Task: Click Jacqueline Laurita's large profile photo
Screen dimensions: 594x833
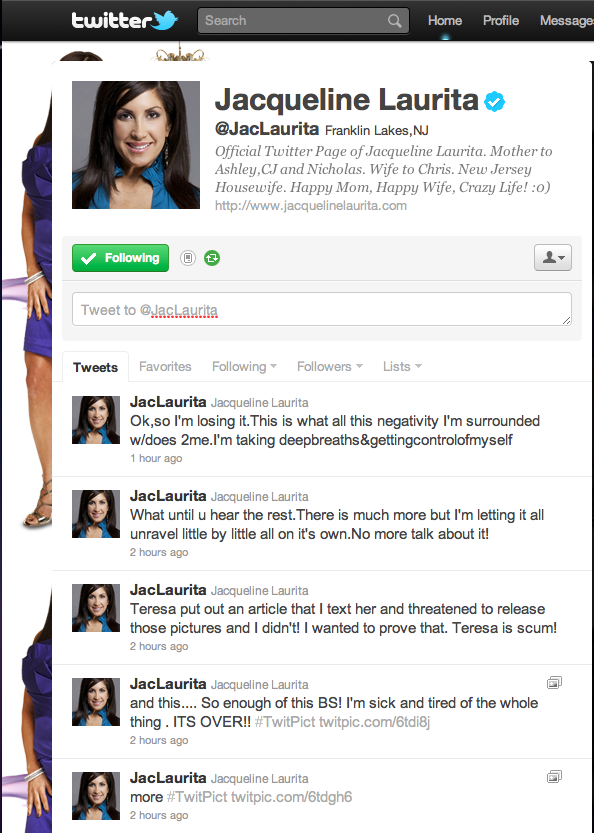Action: click(136, 144)
